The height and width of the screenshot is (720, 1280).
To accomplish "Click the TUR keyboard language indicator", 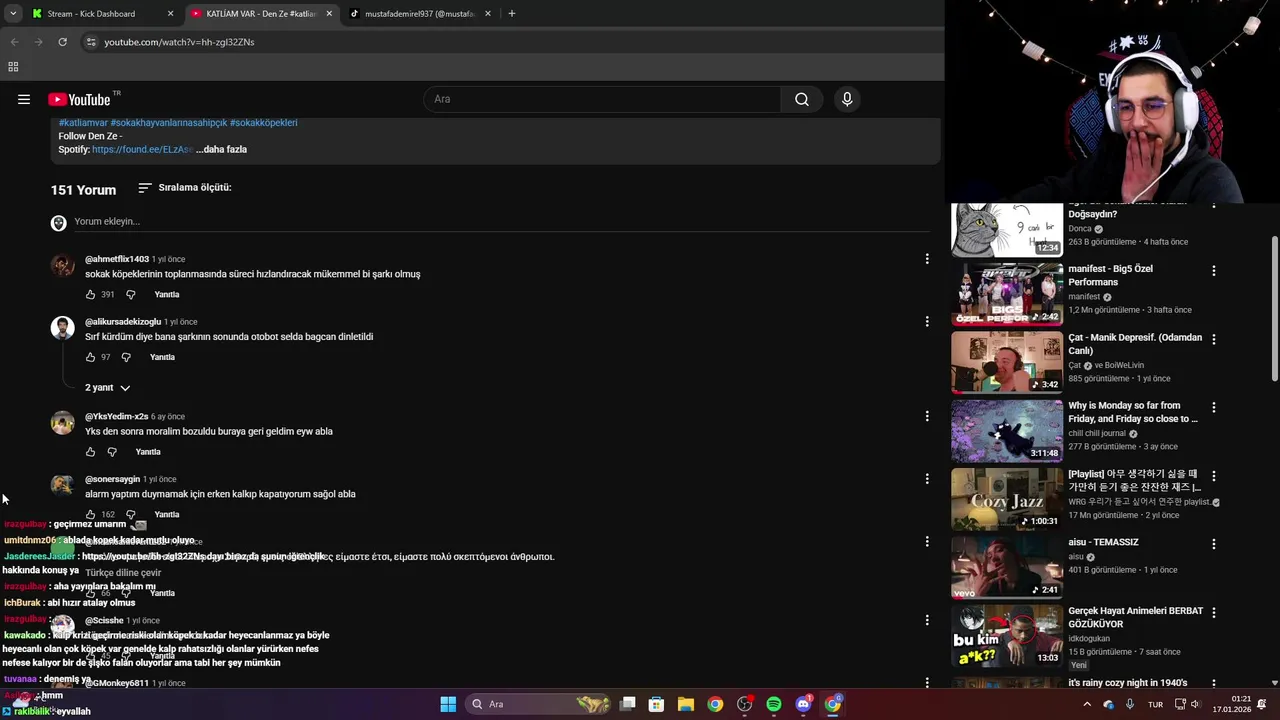I will 1155,704.
